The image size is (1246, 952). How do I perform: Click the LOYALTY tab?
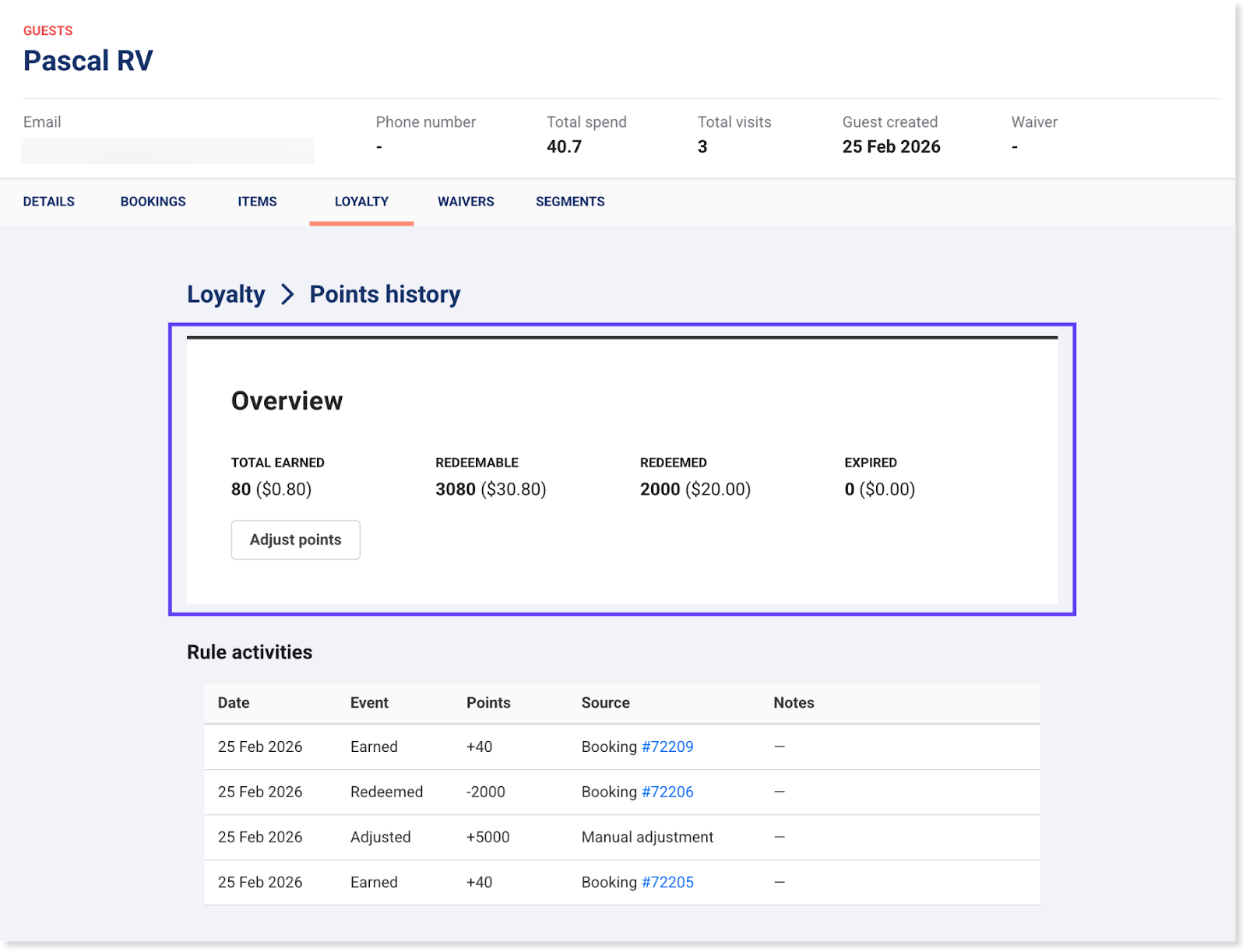(x=361, y=202)
